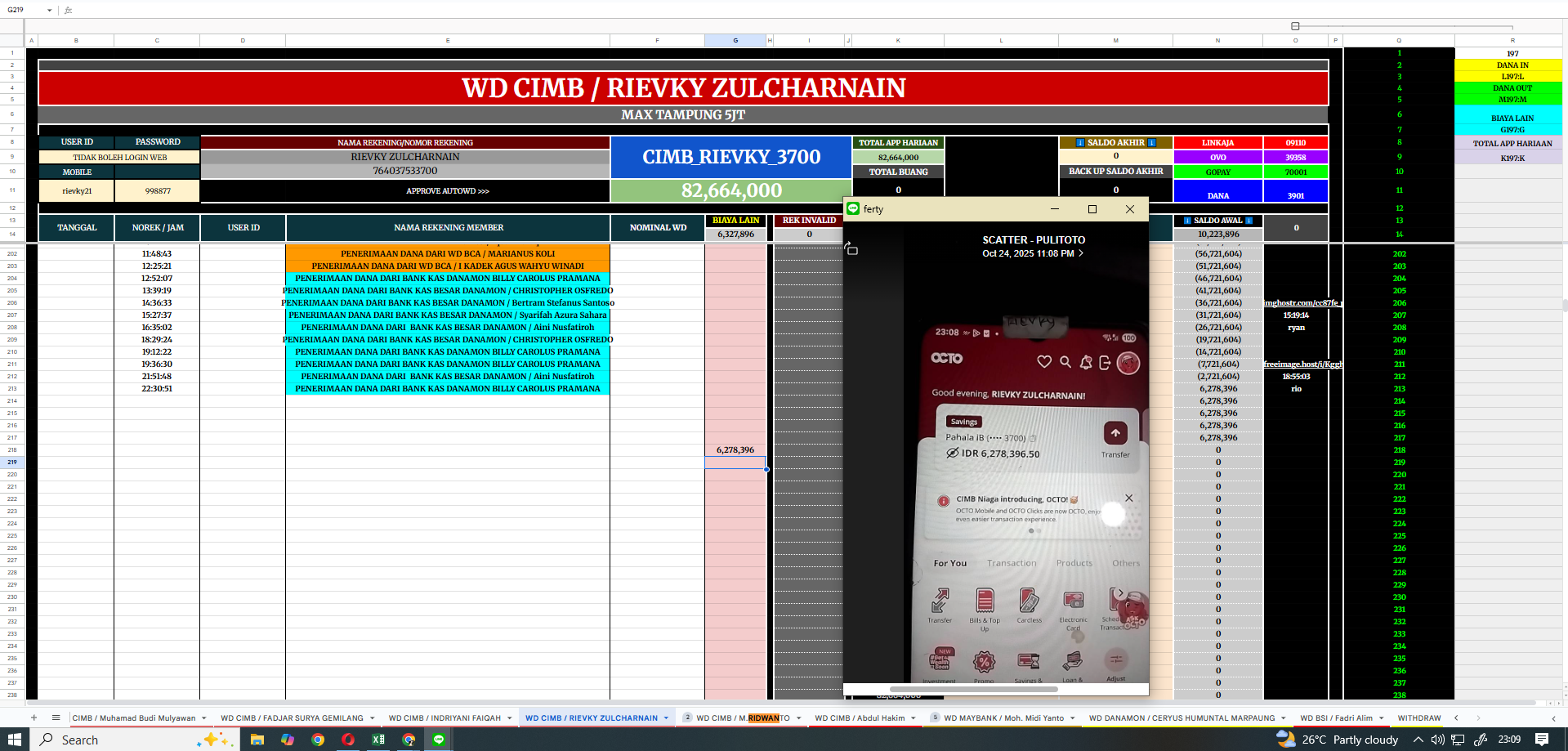Open Windows notification center
The width and height of the screenshot is (1568, 751).
(x=1542, y=739)
